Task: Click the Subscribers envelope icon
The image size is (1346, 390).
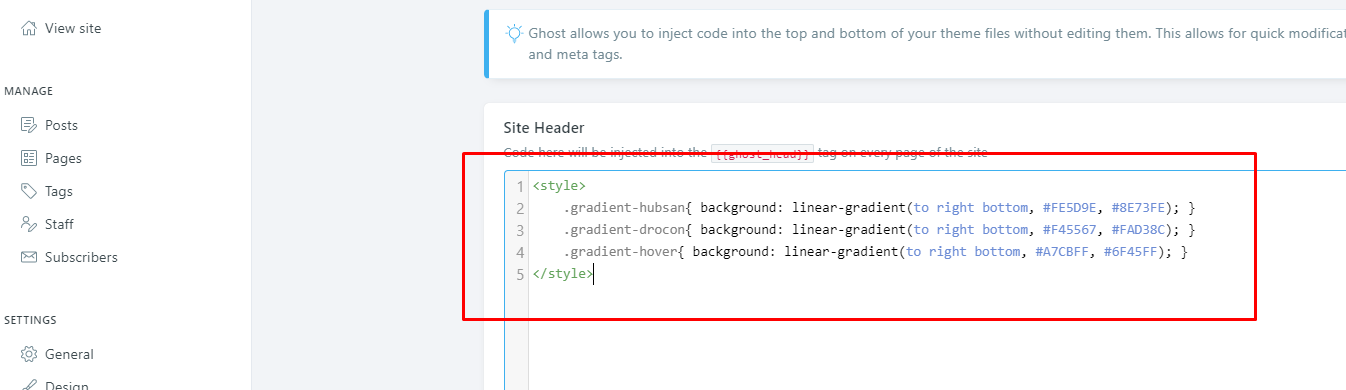Action: (29, 257)
